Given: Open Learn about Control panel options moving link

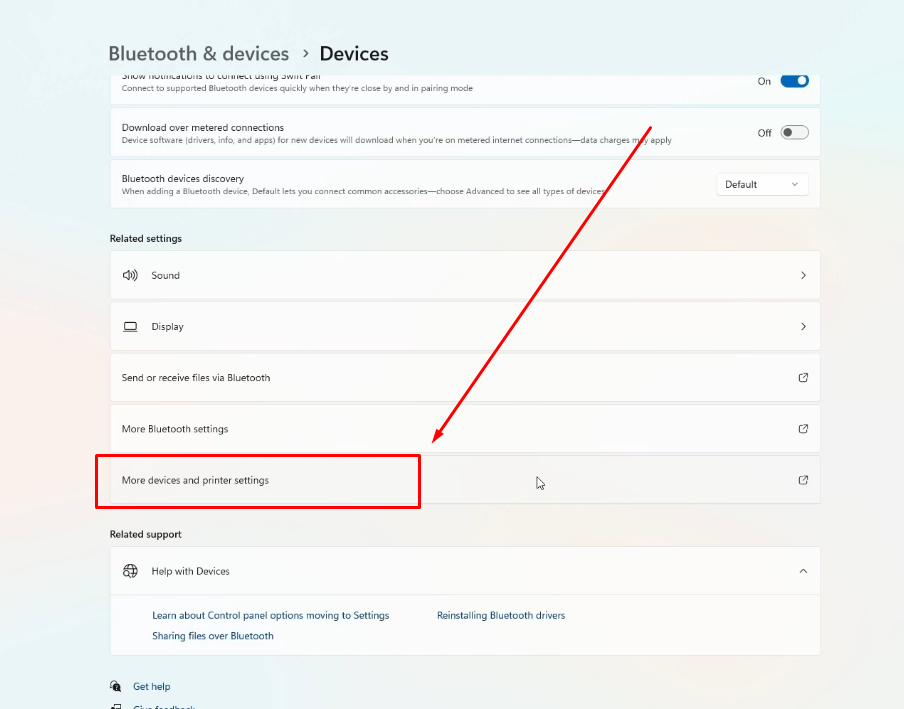Looking at the screenshot, I should point(270,616).
